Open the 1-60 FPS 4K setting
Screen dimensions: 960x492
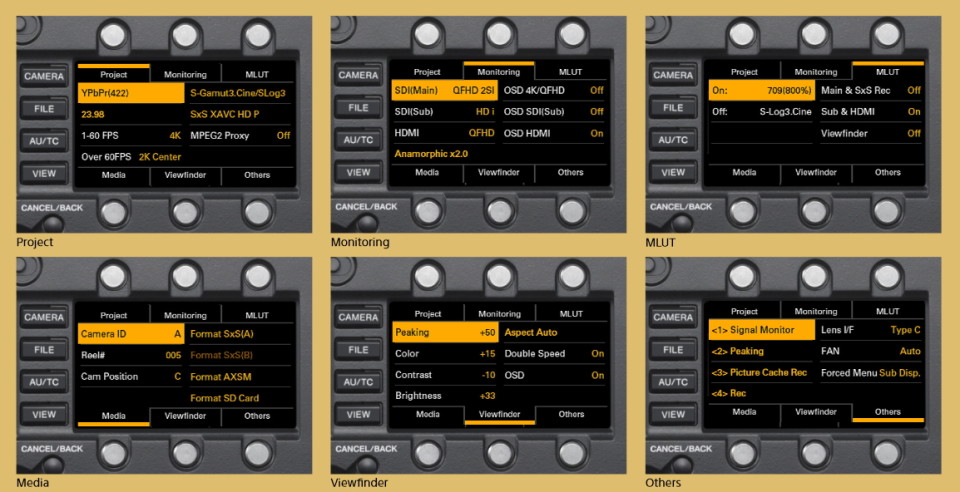pyautogui.click(x=131, y=136)
